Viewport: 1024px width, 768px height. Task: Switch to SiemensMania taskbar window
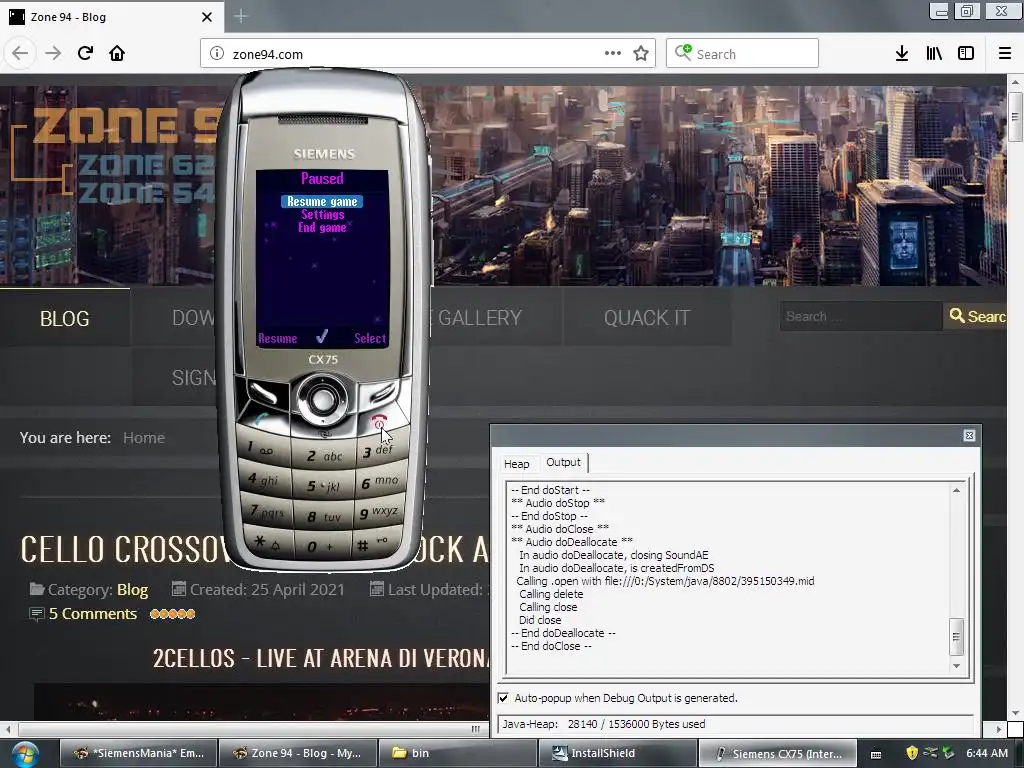click(x=139, y=753)
